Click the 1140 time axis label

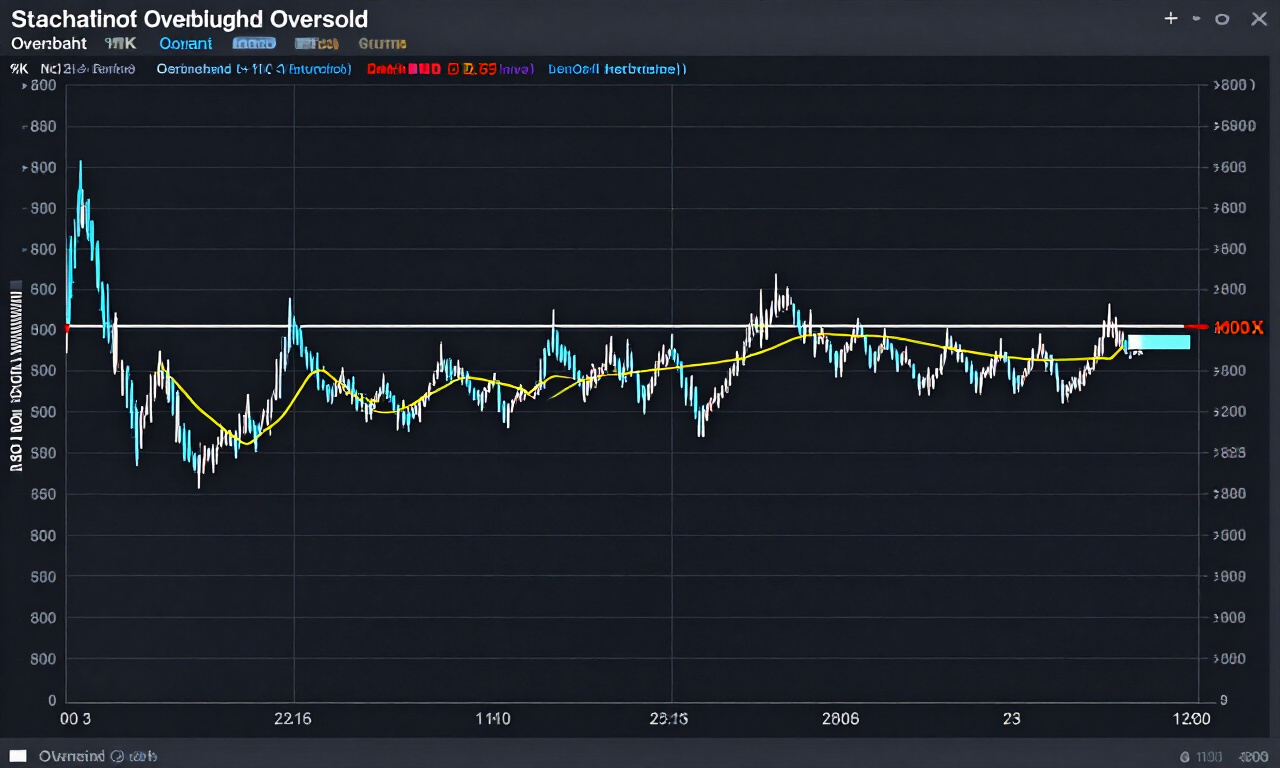pos(491,718)
